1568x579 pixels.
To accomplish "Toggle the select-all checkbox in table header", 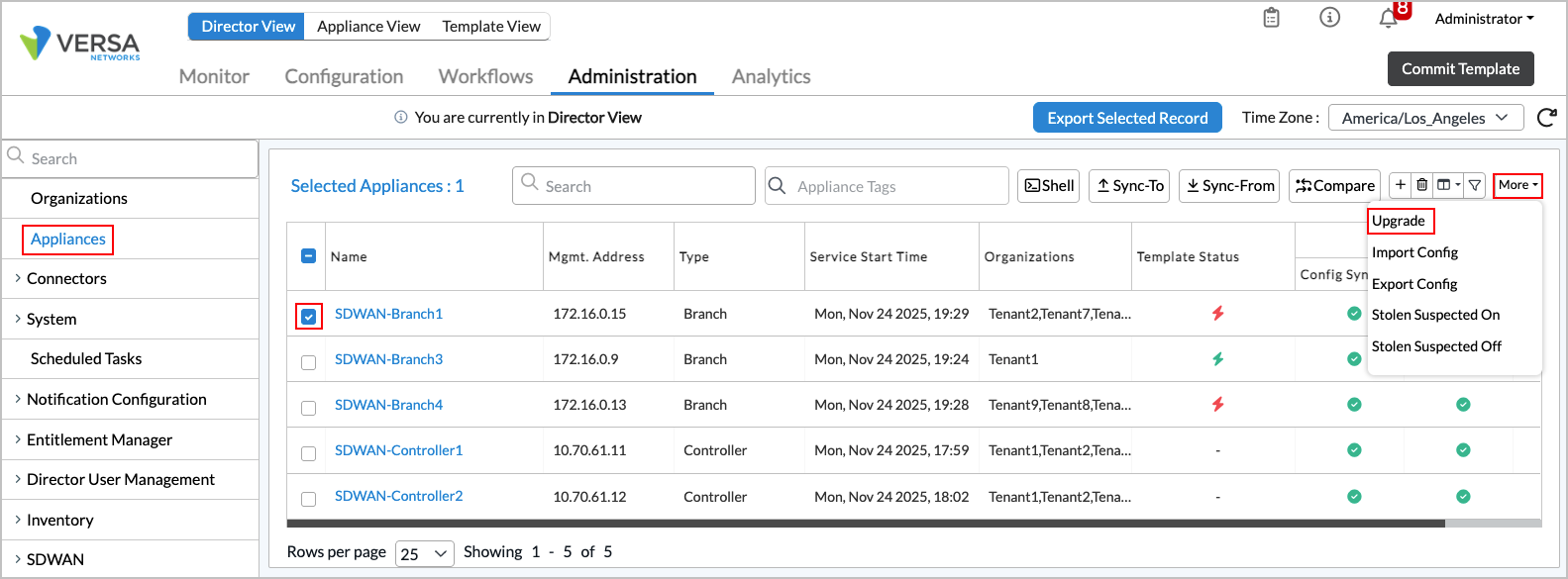I will [308, 256].
